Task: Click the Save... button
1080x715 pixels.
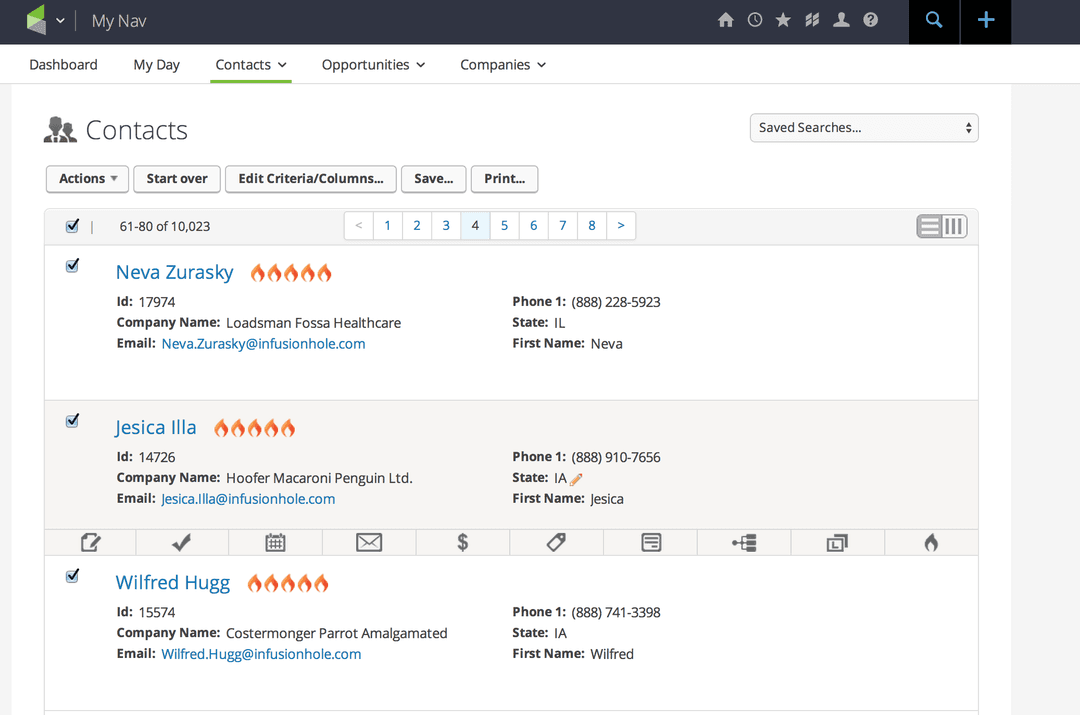Action: coord(434,179)
